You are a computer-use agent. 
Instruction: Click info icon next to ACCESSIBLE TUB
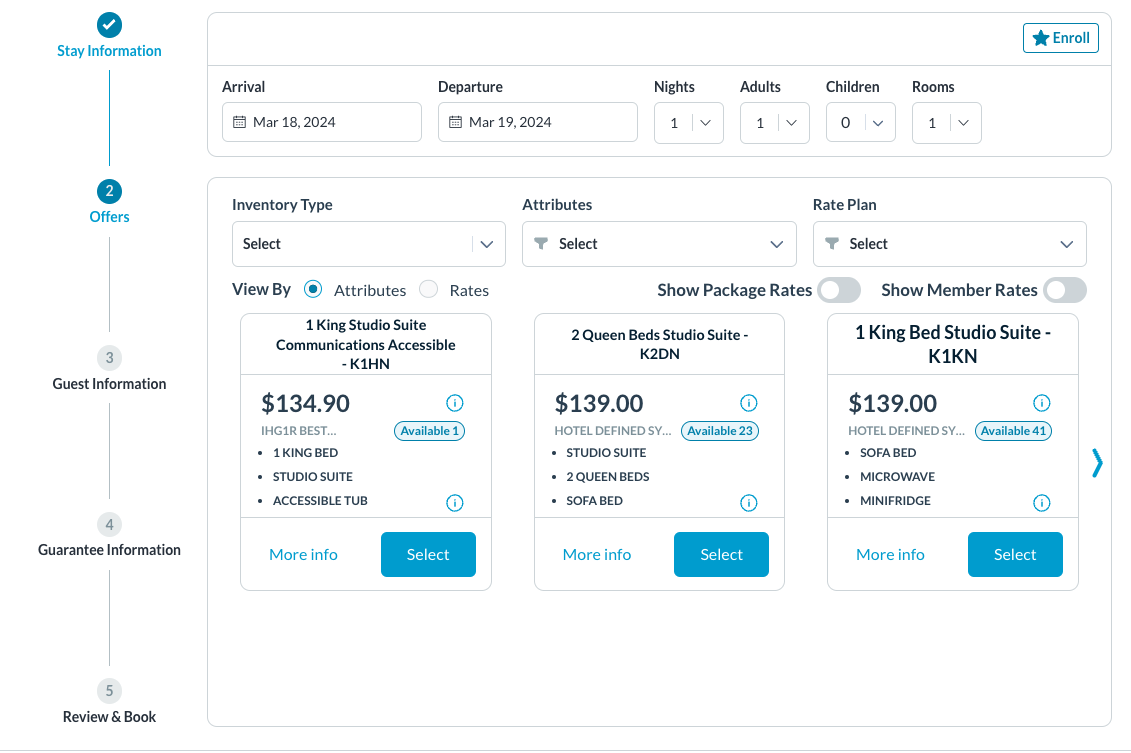(454, 503)
